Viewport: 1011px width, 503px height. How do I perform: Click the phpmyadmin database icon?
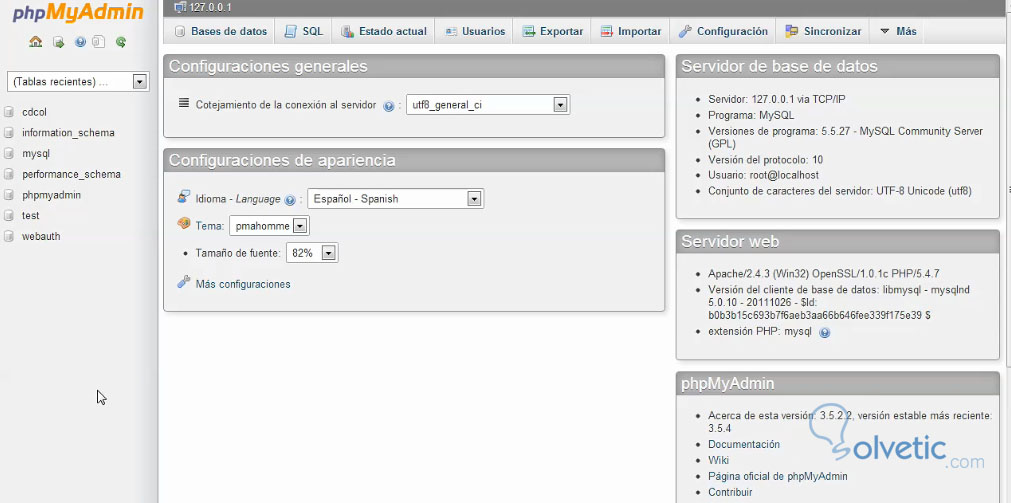9,195
